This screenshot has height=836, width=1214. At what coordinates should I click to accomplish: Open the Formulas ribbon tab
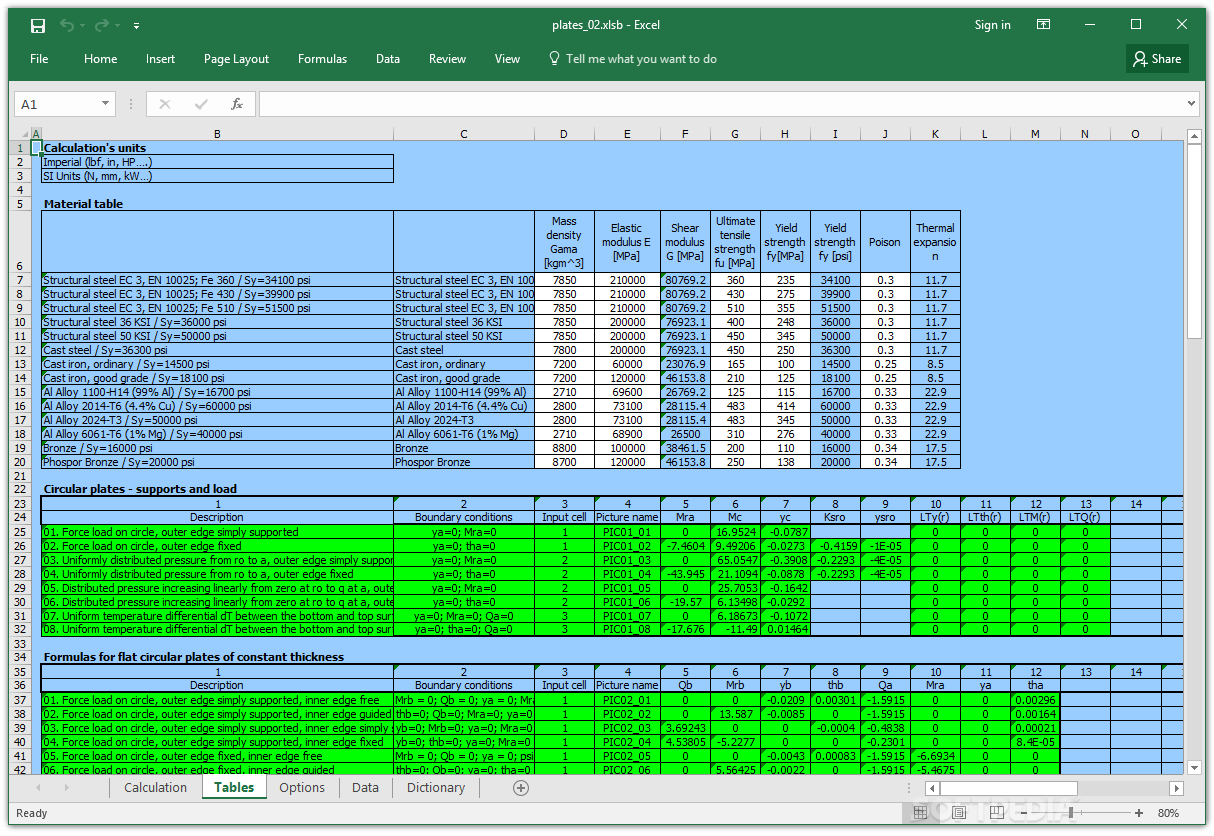pos(322,59)
